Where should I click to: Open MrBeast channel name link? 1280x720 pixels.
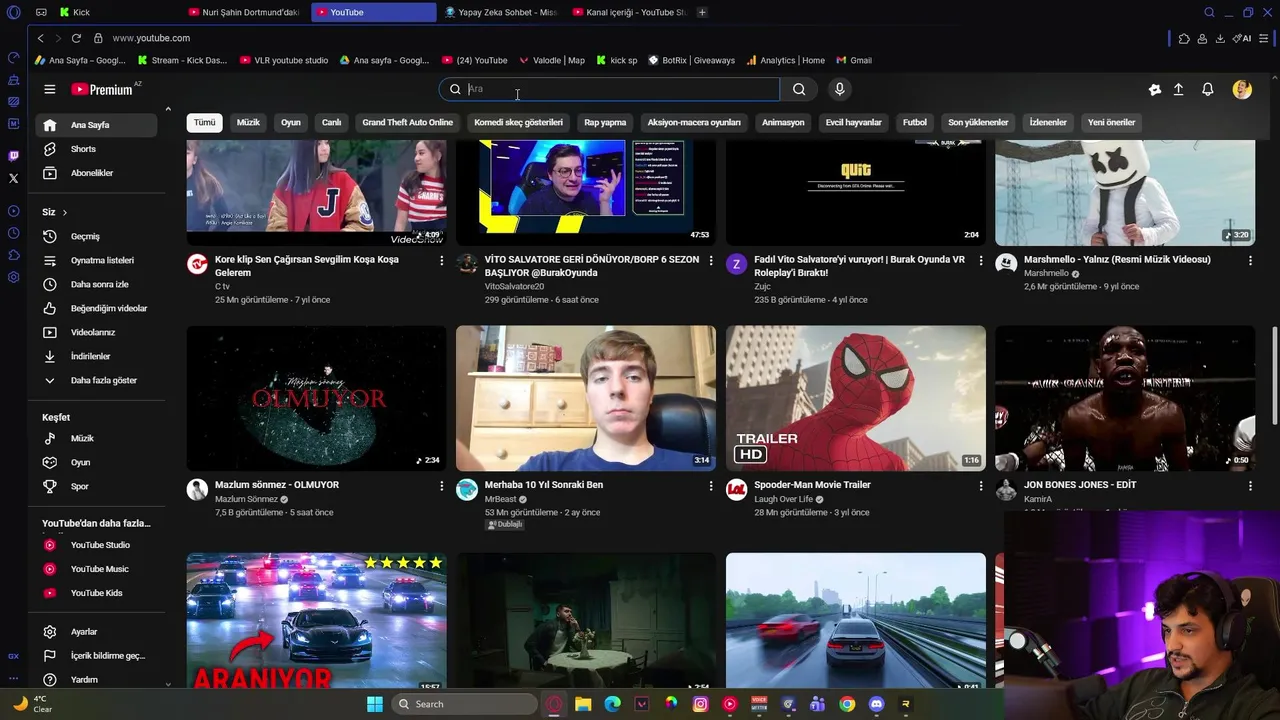[x=501, y=499]
